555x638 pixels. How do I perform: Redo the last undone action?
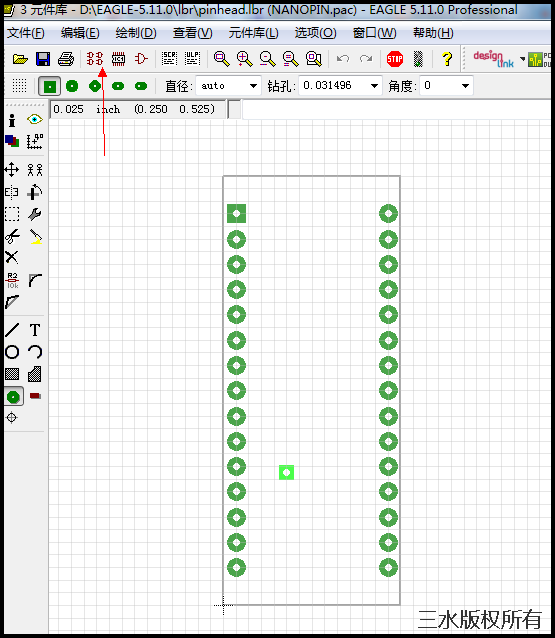point(366,59)
